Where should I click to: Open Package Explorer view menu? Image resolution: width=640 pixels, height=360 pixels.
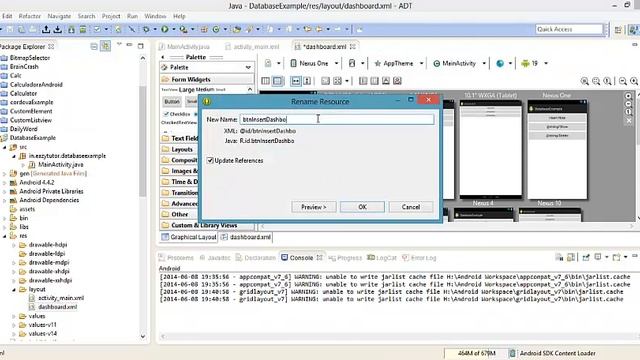point(119,44)
